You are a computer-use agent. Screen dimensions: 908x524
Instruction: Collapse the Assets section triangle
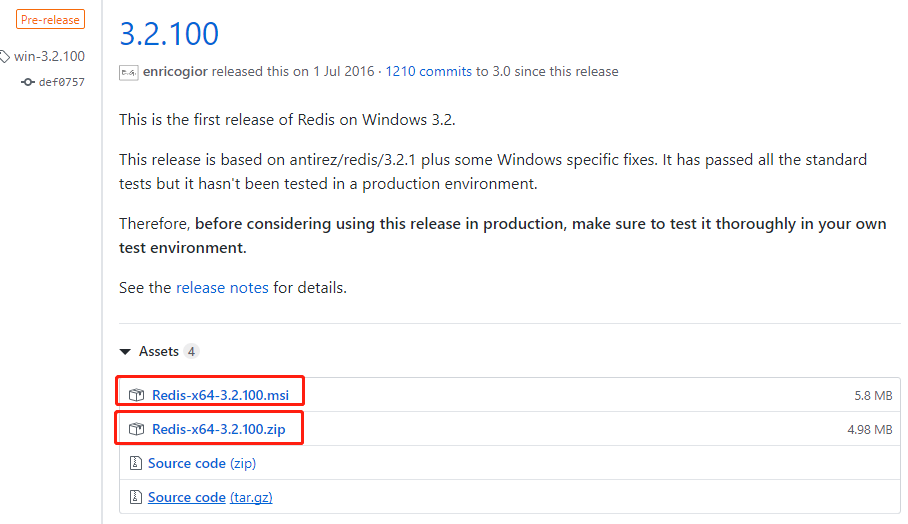(x=125, y=352)
